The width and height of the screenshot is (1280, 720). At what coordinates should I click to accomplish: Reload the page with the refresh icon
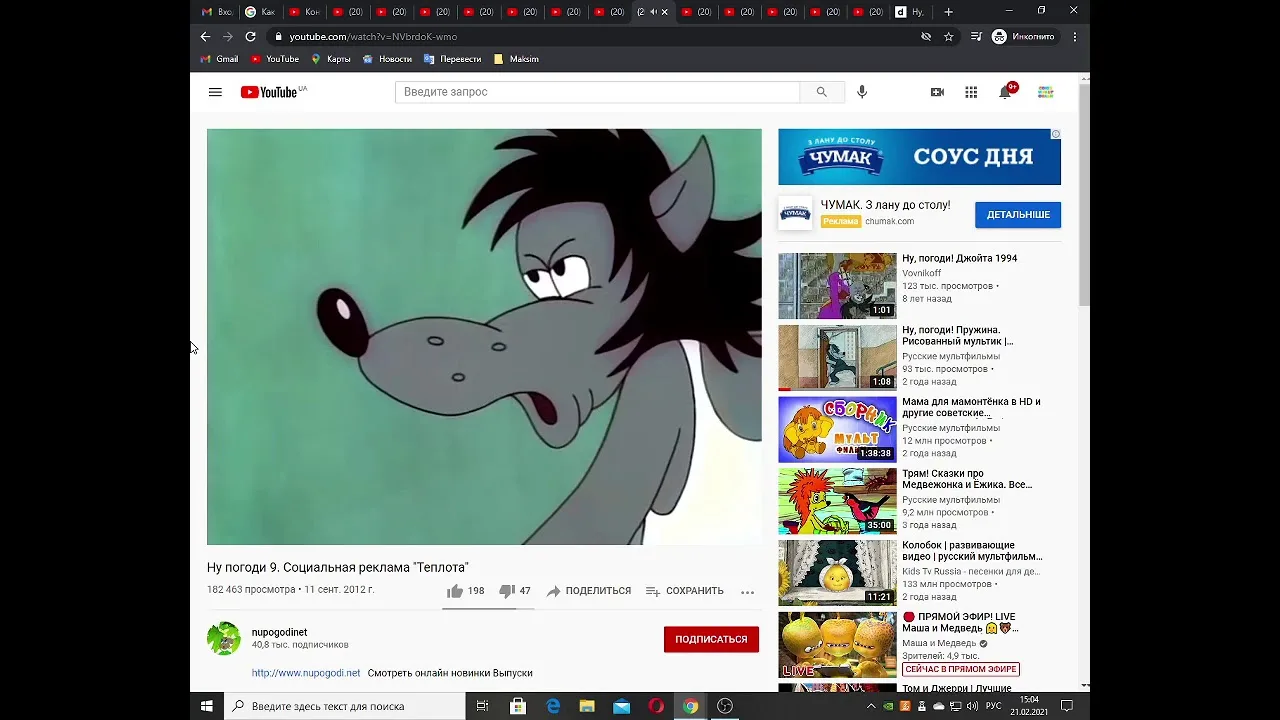[250, 37]
